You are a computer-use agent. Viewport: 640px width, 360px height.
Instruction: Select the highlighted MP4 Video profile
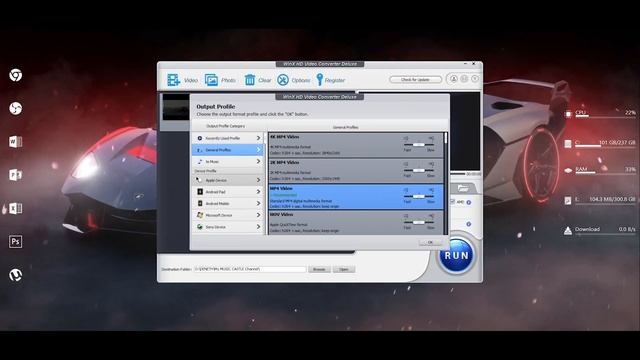[356, 197]
